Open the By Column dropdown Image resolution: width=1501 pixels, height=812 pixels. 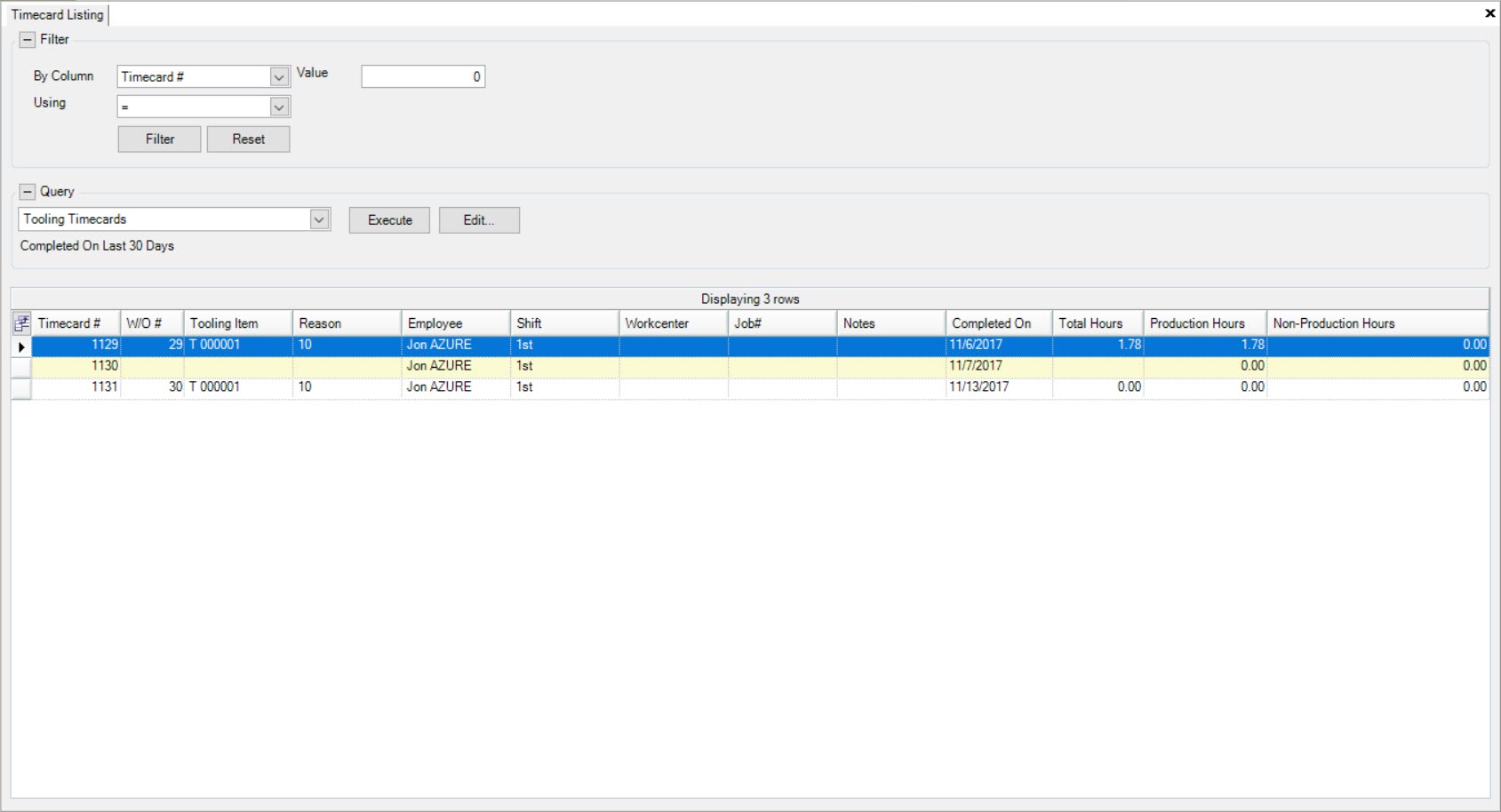(279, 77)
